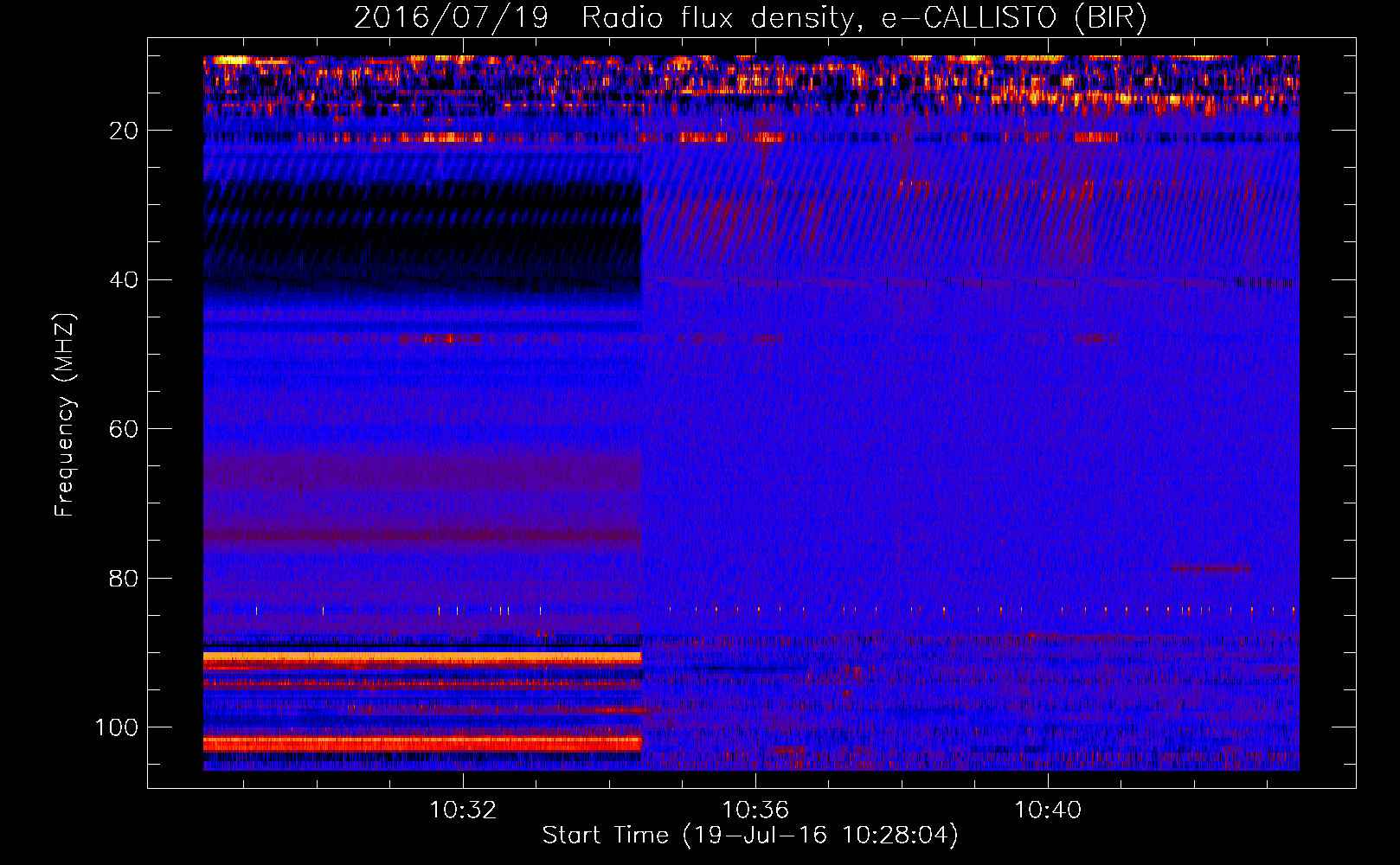Image resolution: width=1400 pixels, height=865 pixels.
Task: Click the 40 MHz frequency tick label
Action: point(124,280)
